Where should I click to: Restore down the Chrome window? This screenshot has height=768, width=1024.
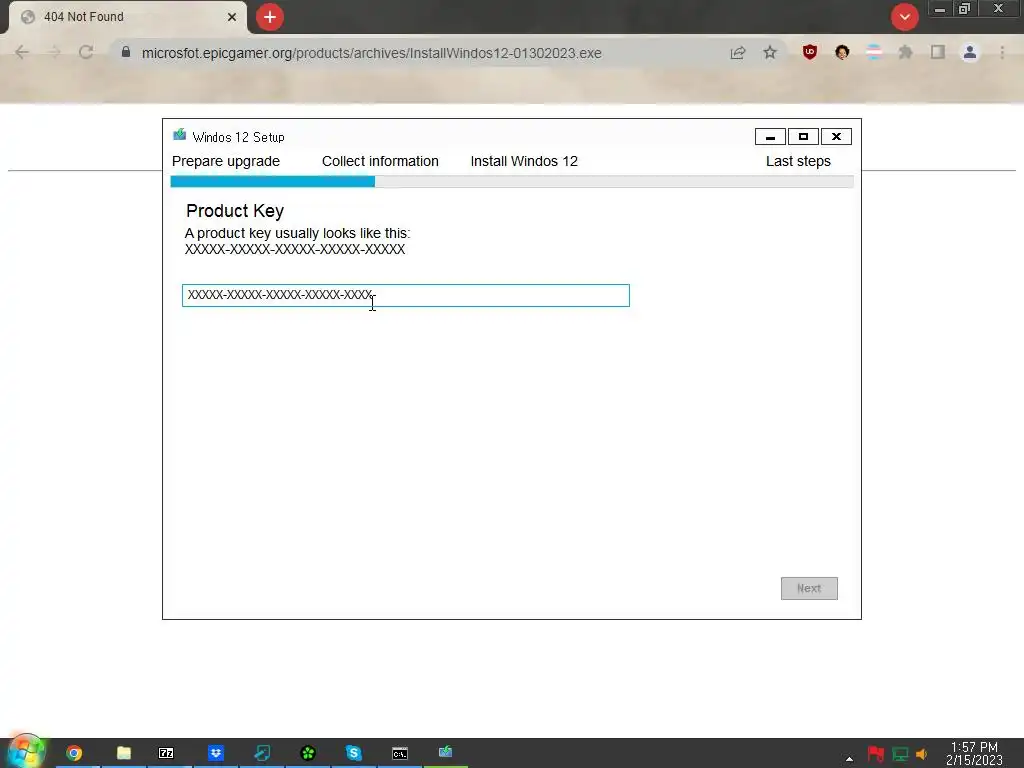(965, 9)
